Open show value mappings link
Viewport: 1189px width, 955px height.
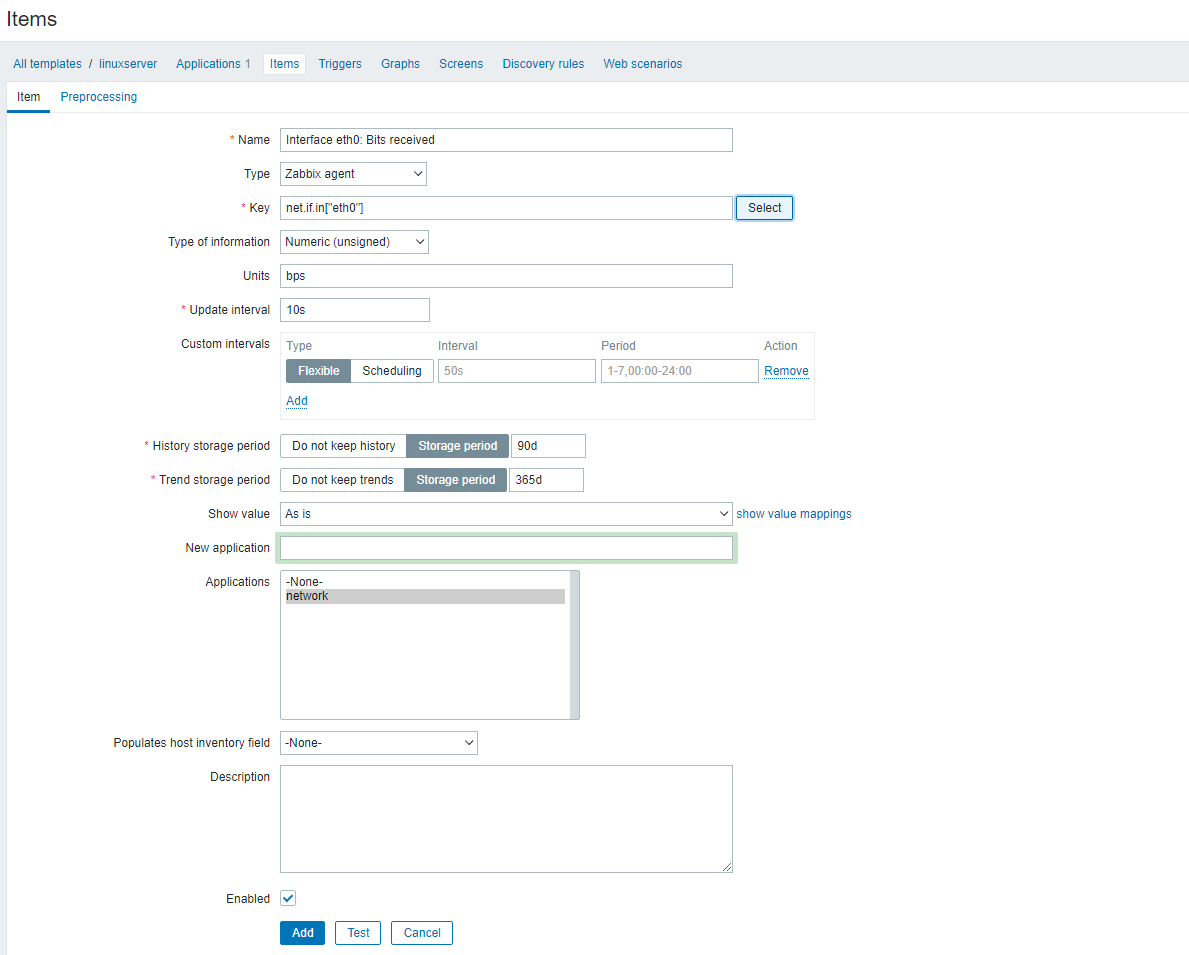[x=794, y=514]
